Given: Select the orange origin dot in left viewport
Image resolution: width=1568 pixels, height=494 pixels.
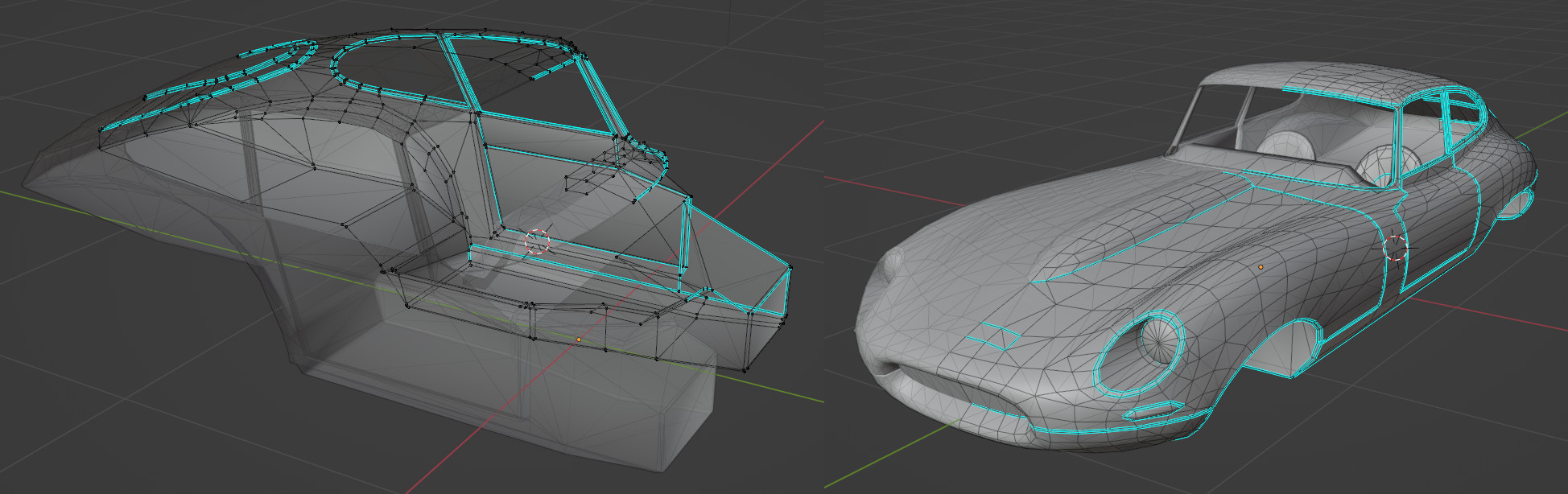Looking at the screenshot, I should 579,340.
